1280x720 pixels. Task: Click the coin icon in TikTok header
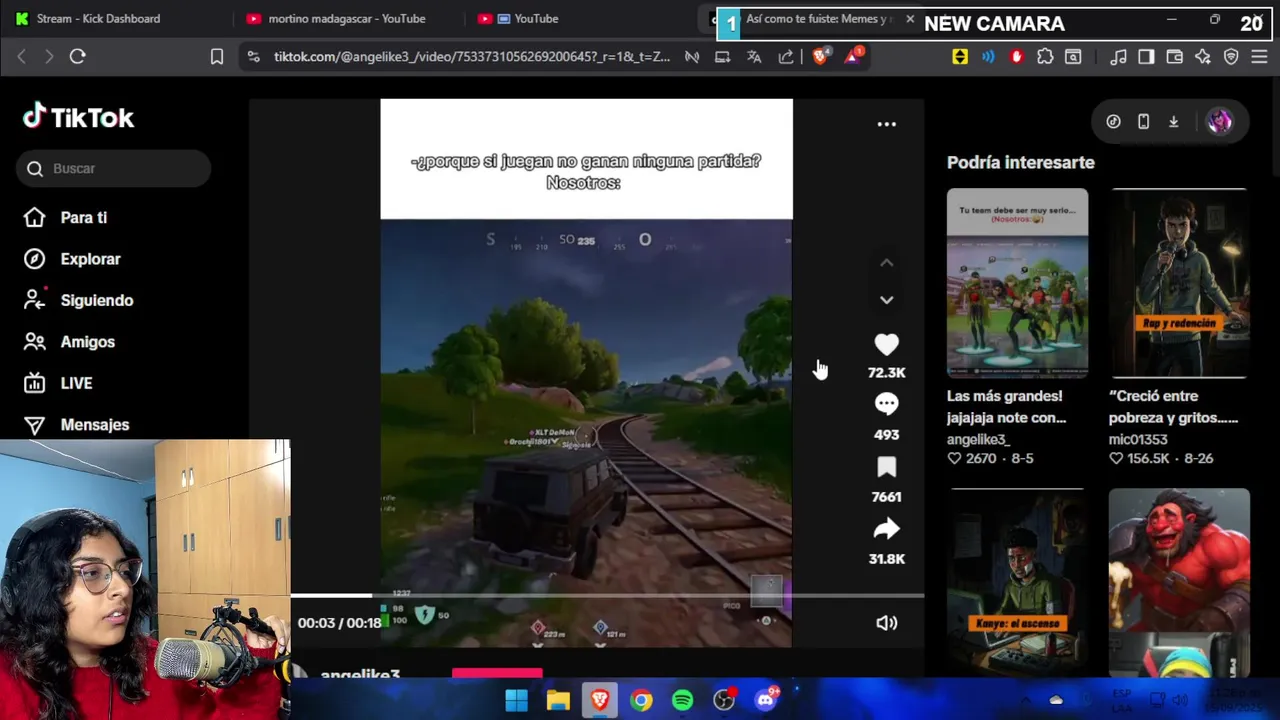click(1113, 121)
